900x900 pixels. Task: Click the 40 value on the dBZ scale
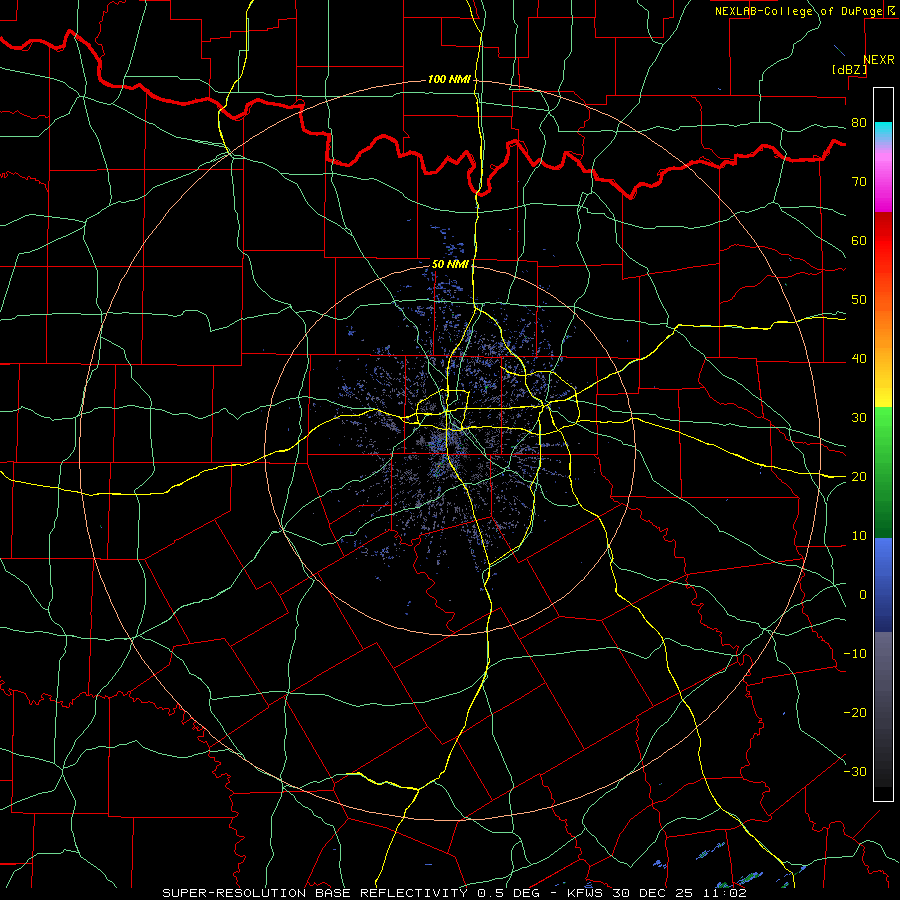point(859,359)
